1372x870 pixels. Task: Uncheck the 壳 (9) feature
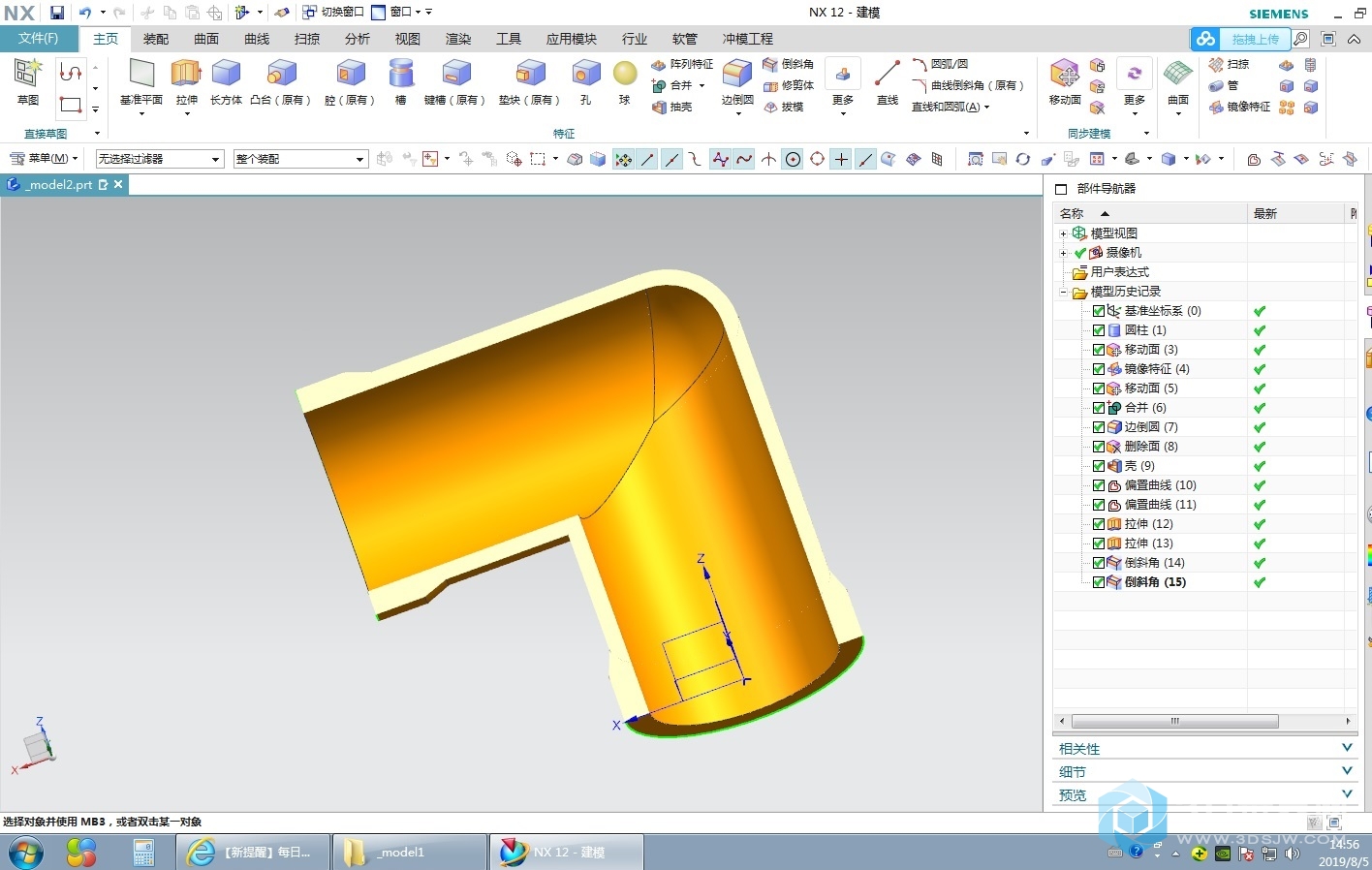[1099, 466]
